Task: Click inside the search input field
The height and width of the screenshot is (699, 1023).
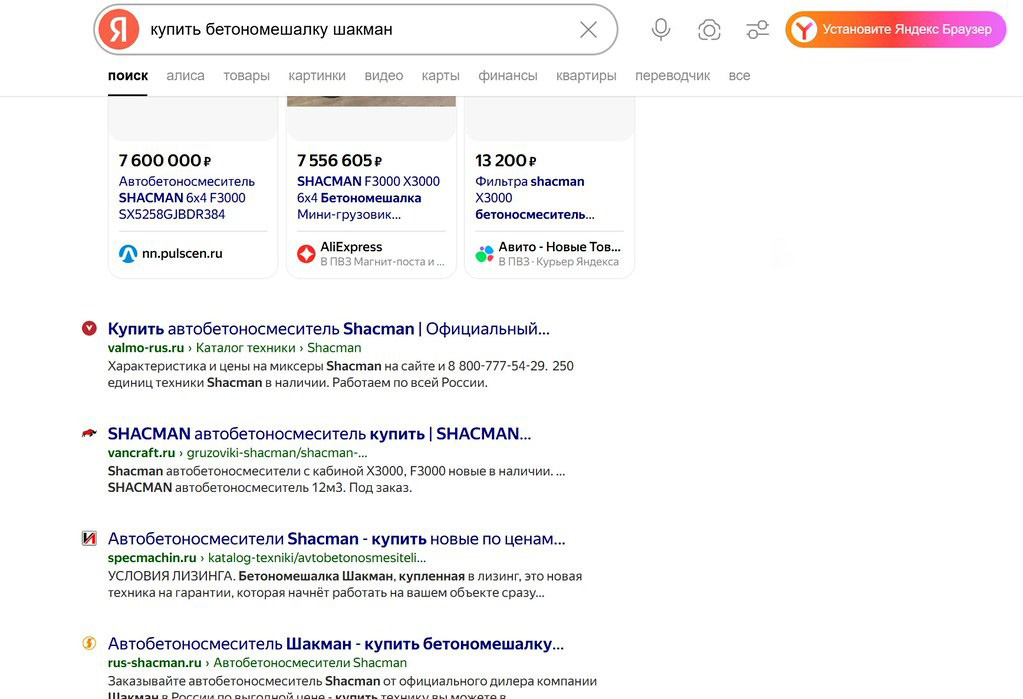Action: (350, 29)
